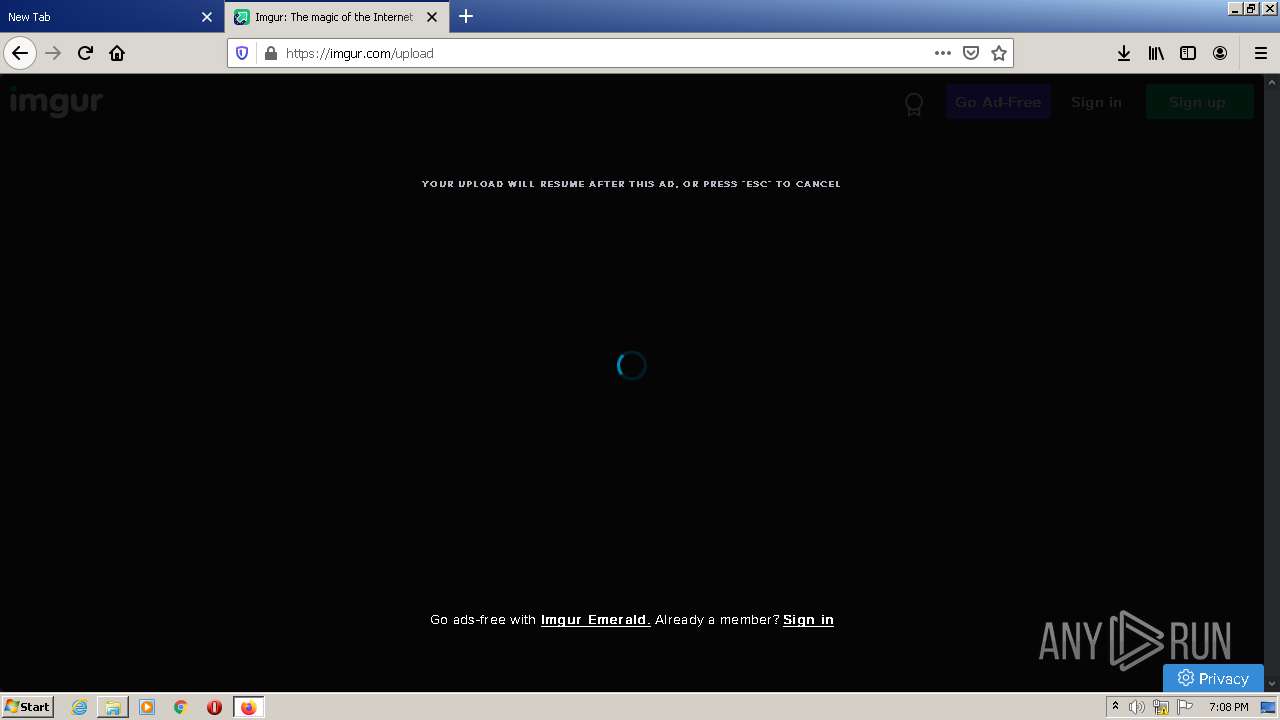Click the Go Ad-Free button
Viewport: 1280px width, 720px height.
(x=998, y=102)
